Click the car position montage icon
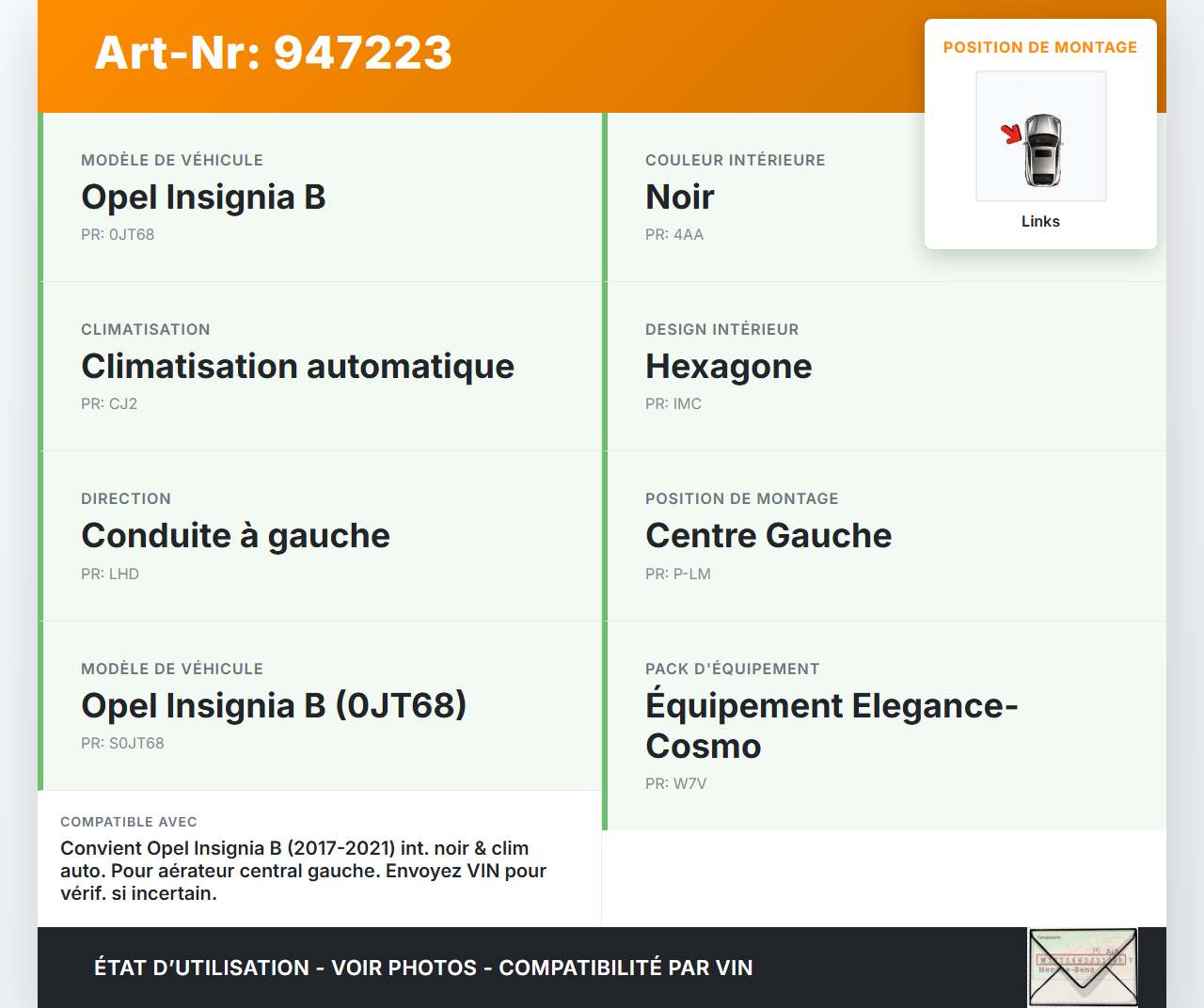This screenshot has height=1008, width=1204. pyautogui.click(x=1040, y=135)
